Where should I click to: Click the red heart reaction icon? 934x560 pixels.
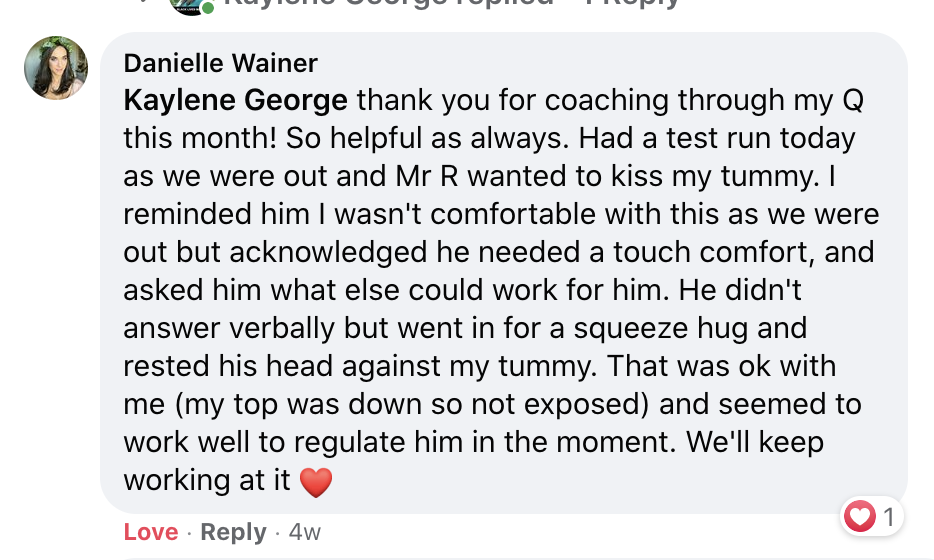pyautogui.click(x=860, y=517)
